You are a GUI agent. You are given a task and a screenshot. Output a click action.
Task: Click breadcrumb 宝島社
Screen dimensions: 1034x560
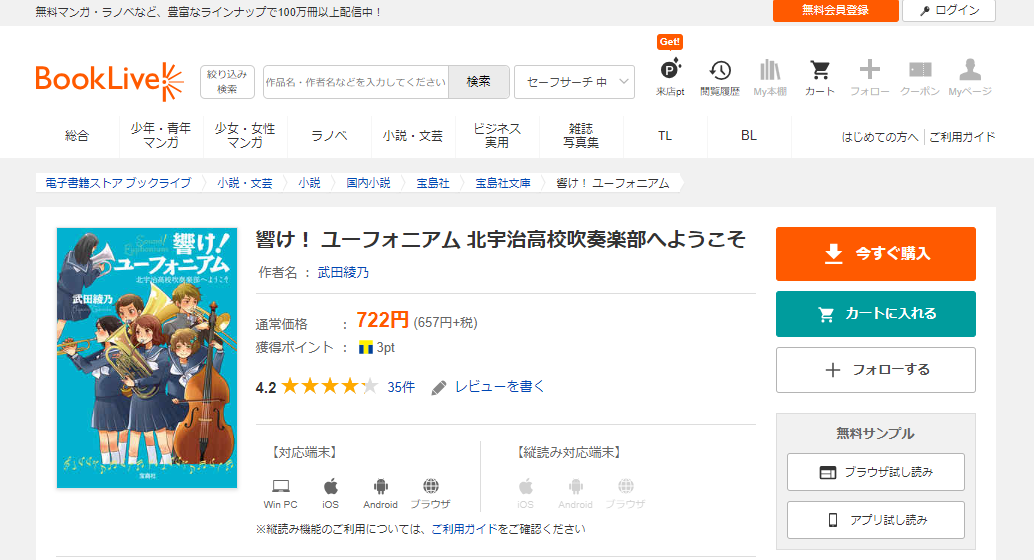click(x=433, y=183)
